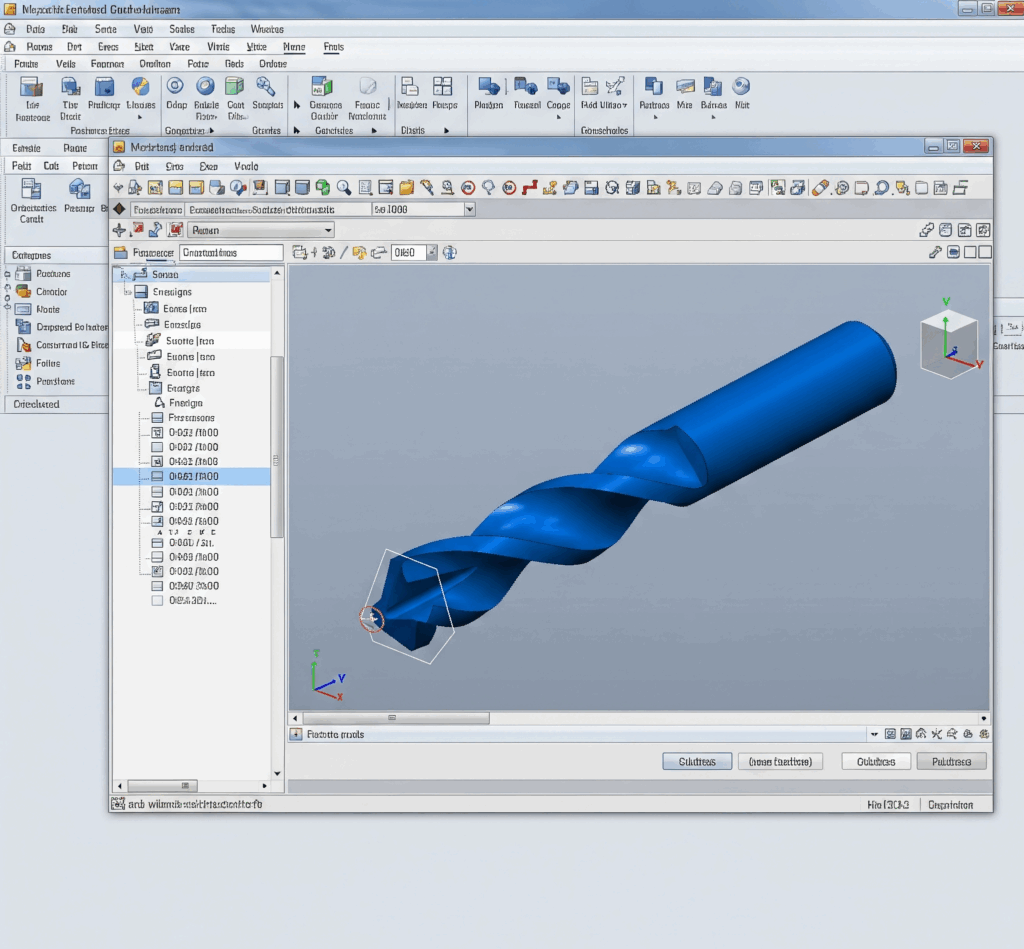Image resolution: width=1024 pixels, height=949 pixels.
Task: Switch to the 'Fnots' ribbon tab
Action: tap(333, 47)
